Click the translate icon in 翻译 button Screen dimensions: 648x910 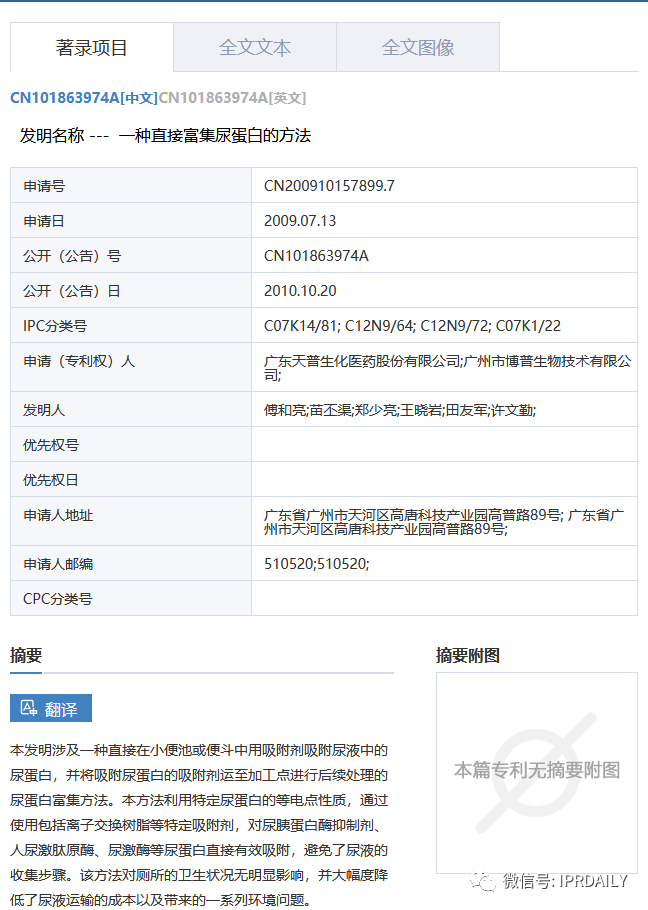pyautogui.click(x=29, y=708)
